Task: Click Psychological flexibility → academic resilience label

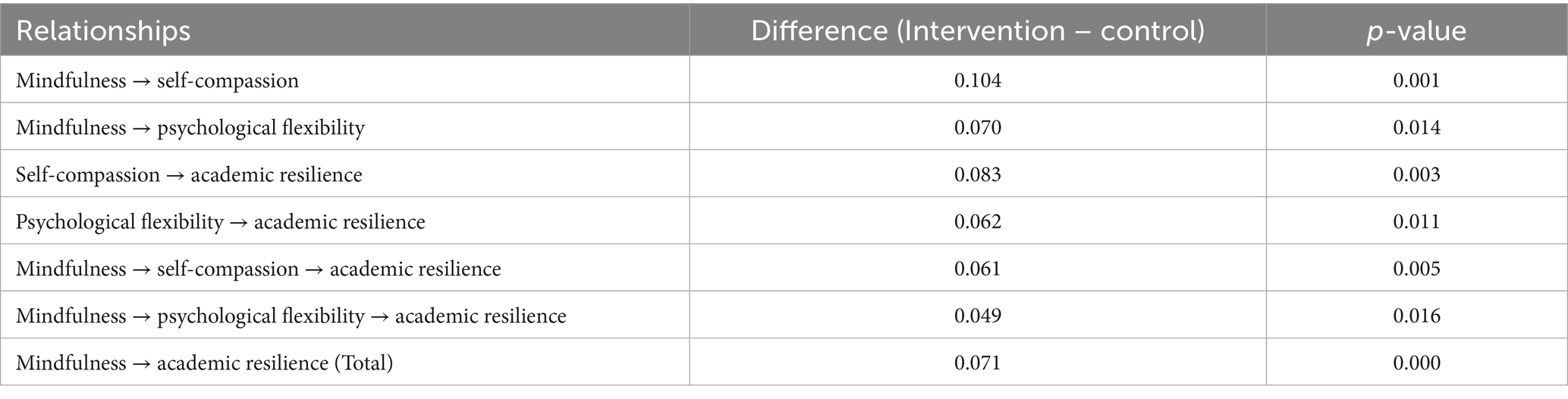Action: pyautogui.click(x=220, y=221)
